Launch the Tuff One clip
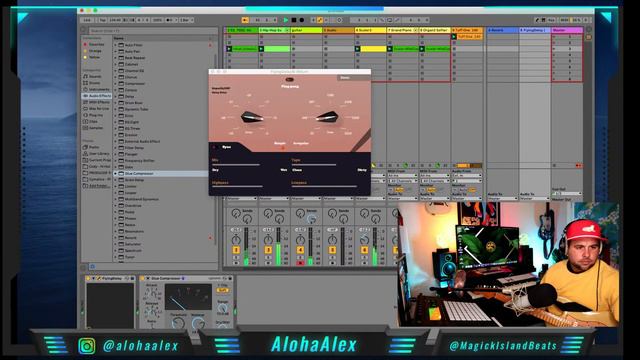The width and height of the screenshot is (640, 360). (454, 37)
